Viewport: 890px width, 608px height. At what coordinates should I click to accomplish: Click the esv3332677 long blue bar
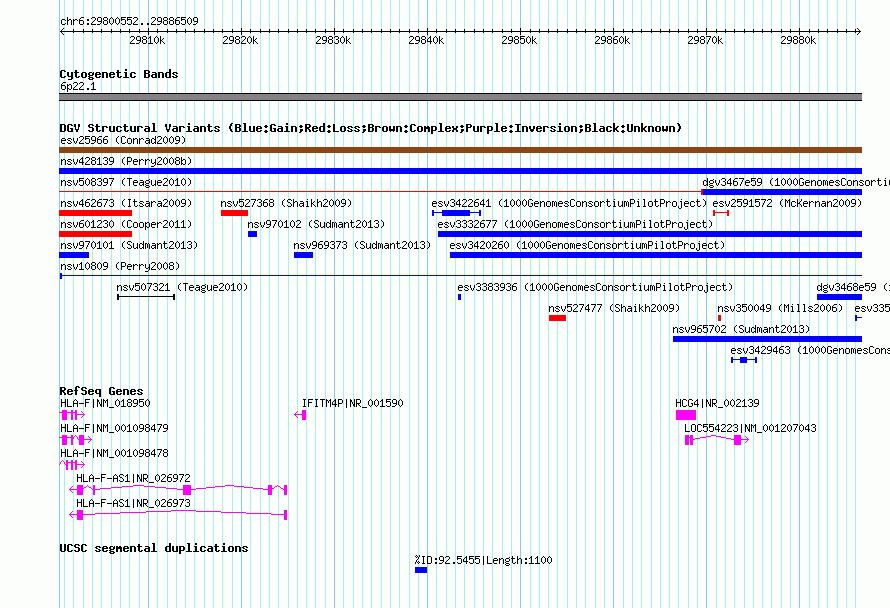pos(650,234)
